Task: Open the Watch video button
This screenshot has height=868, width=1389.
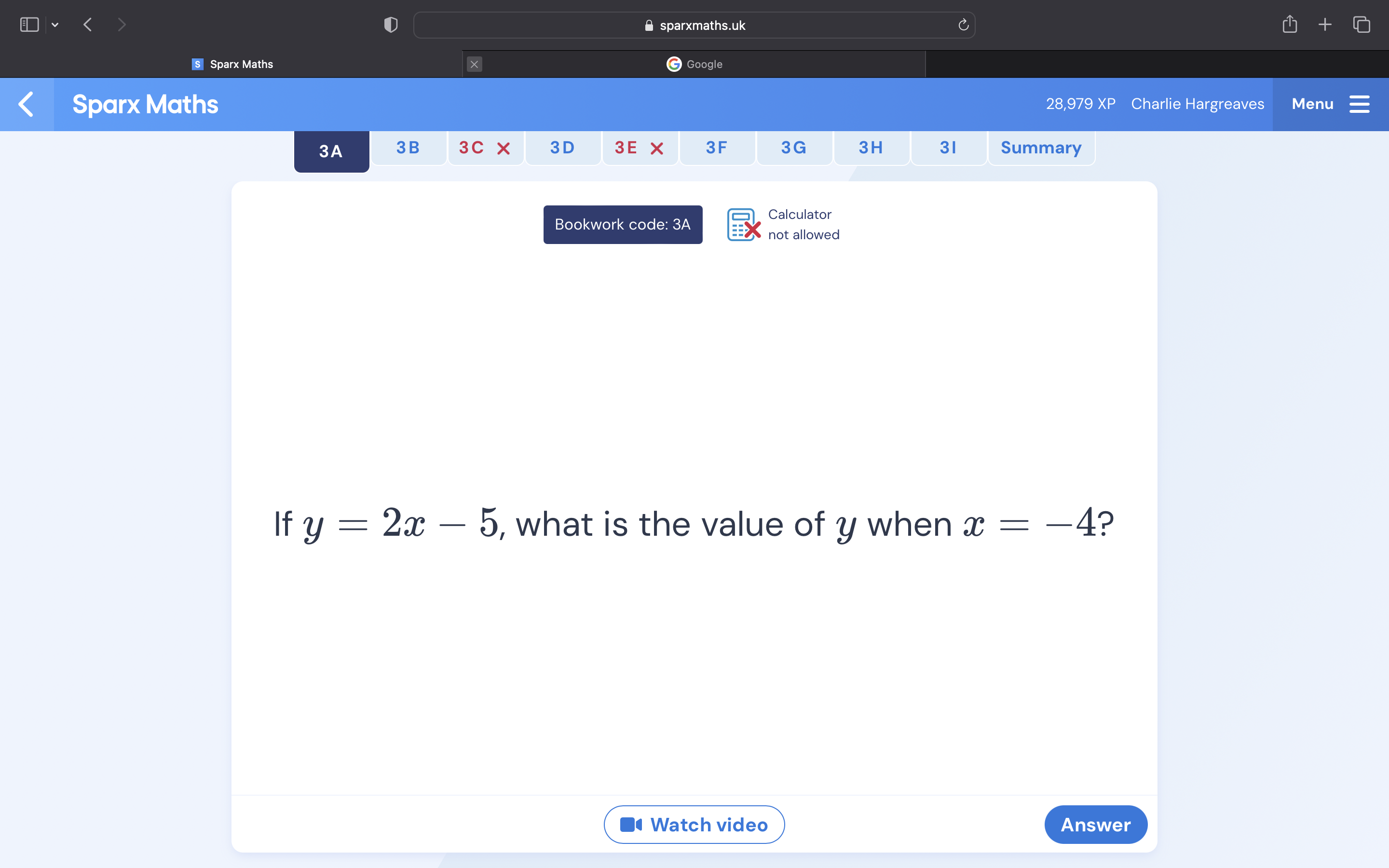Action: pos(694,825)
